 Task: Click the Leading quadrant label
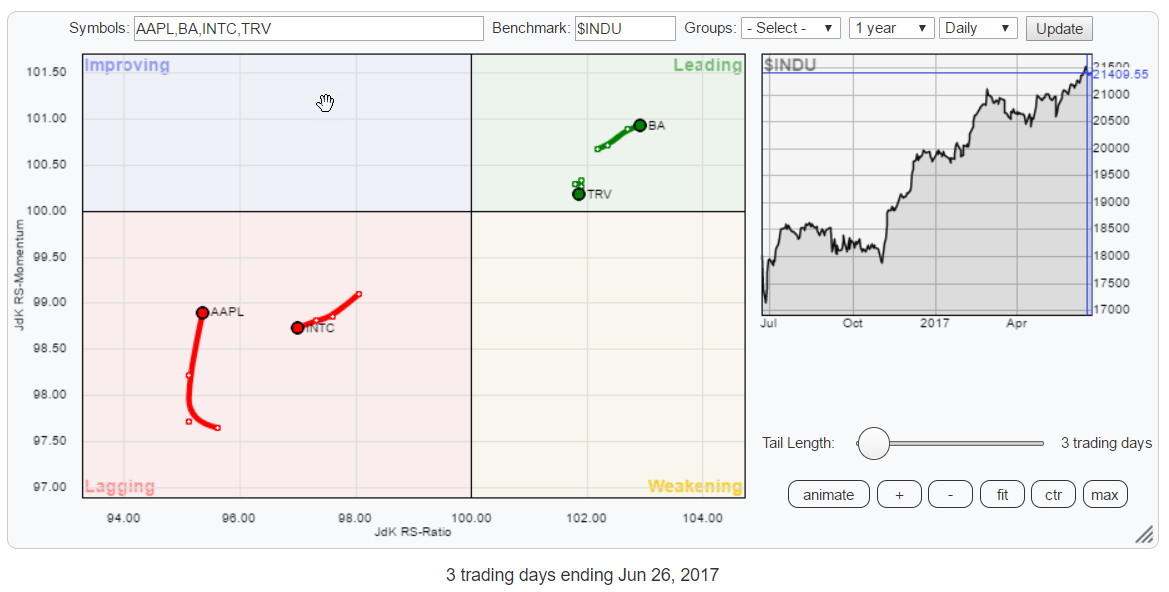707,66
